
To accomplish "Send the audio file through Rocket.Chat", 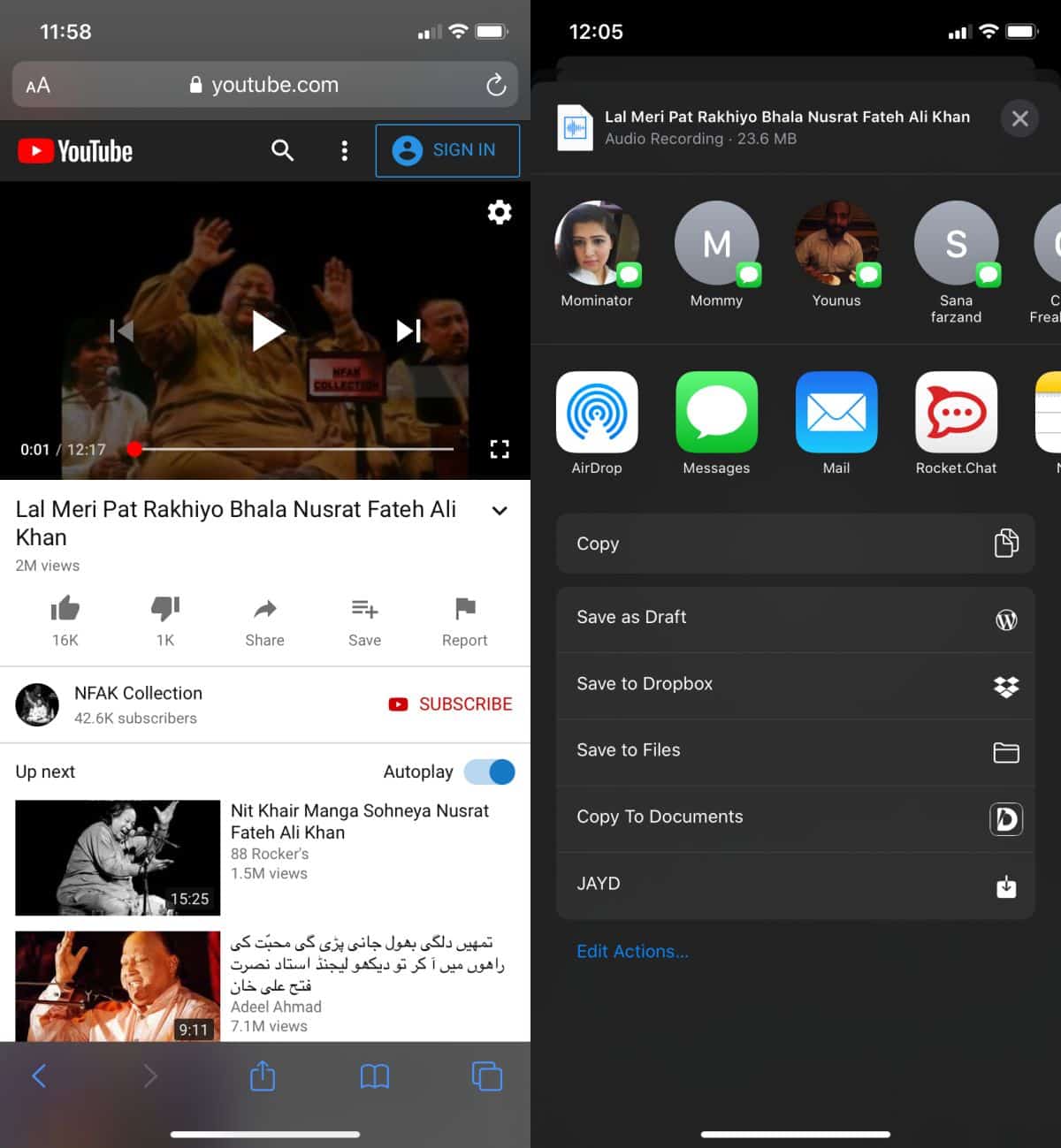I will [956, 413].
